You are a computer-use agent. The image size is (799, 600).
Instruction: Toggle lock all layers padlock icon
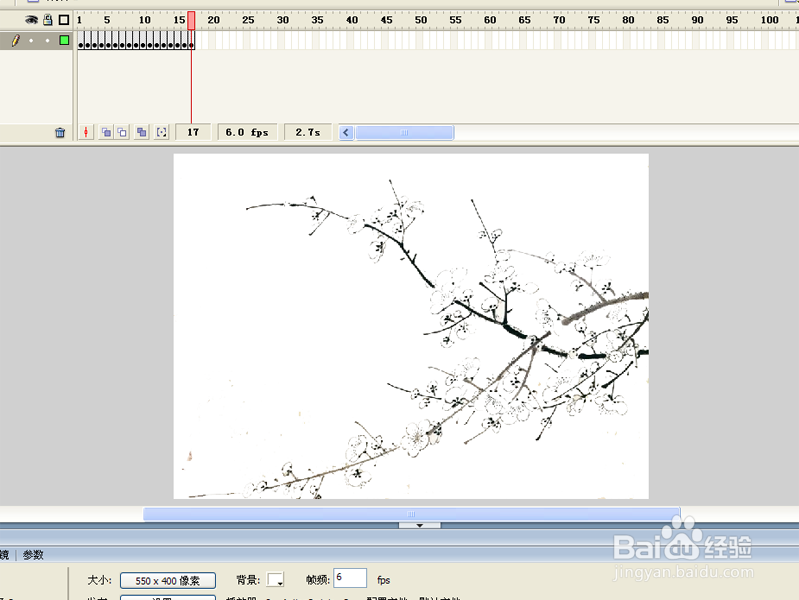(x=47, y=20)
